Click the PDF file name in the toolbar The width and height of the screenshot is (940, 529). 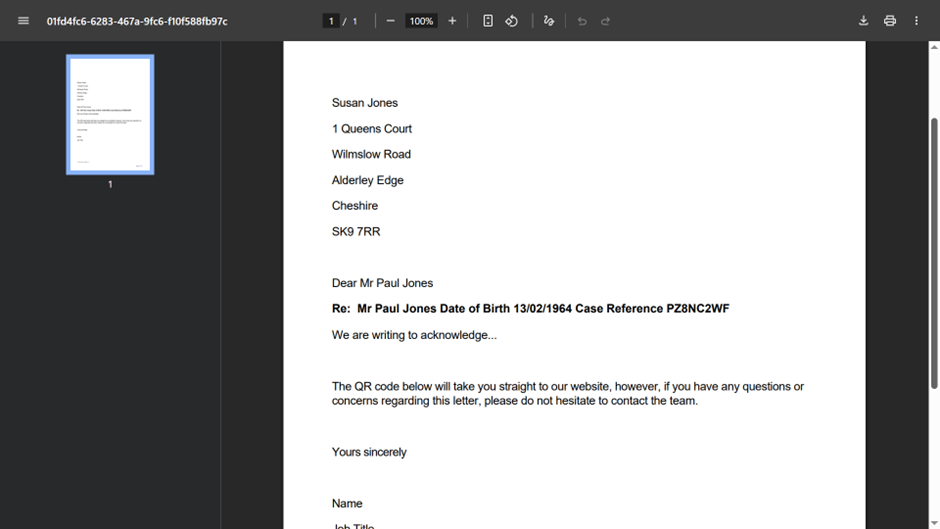pos(137,21)
